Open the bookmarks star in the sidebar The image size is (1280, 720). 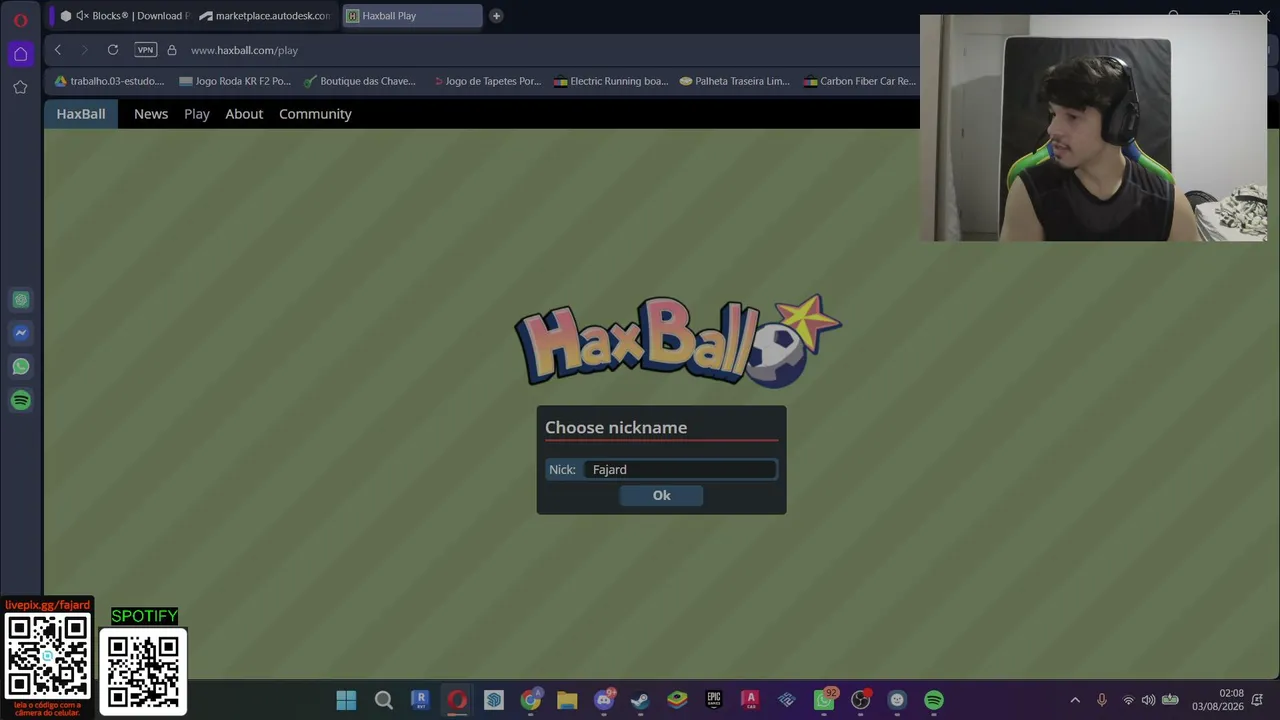(20, 87)
